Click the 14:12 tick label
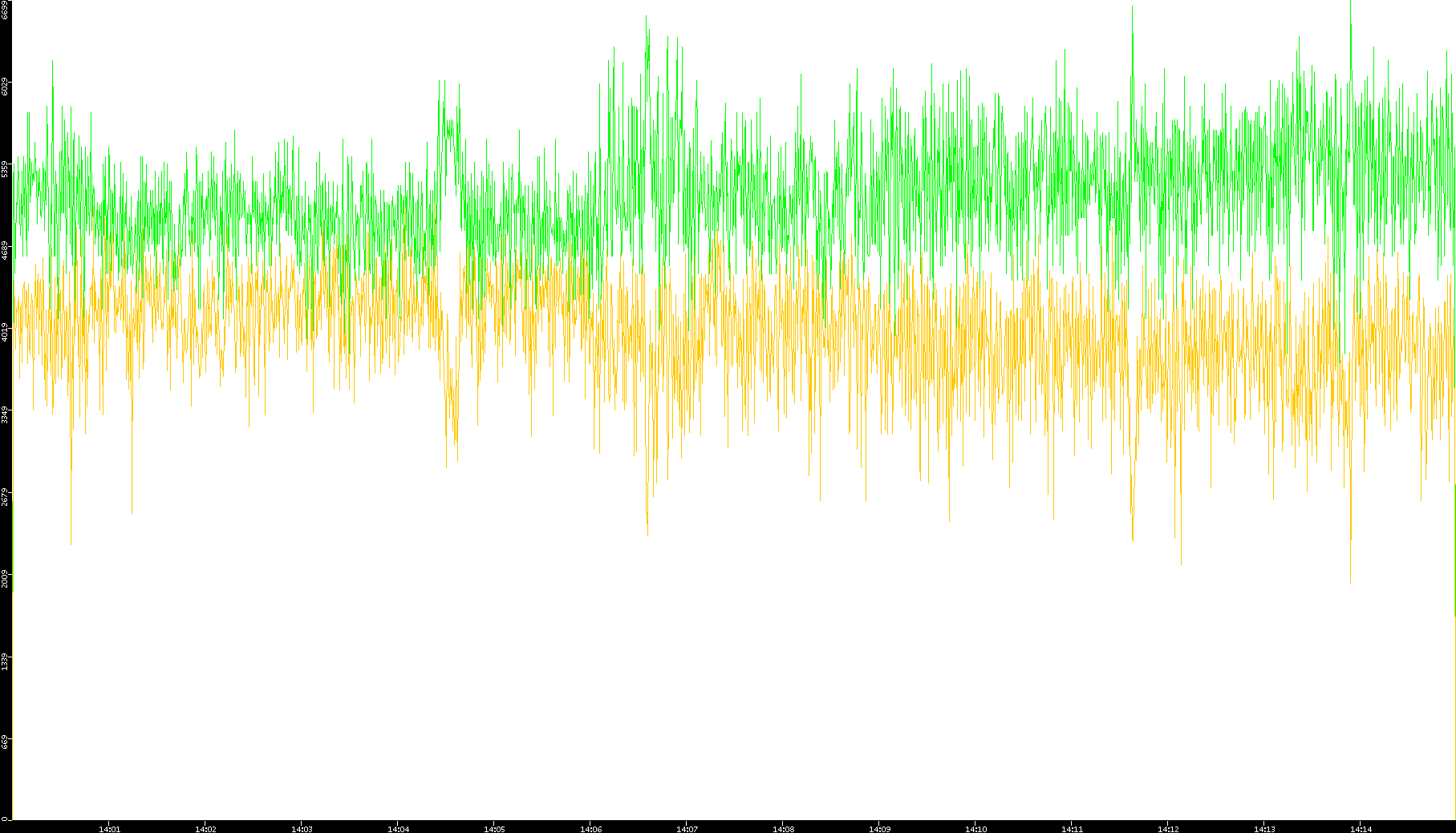The width and height of the screenshot is (1456, 833). 1168,829
